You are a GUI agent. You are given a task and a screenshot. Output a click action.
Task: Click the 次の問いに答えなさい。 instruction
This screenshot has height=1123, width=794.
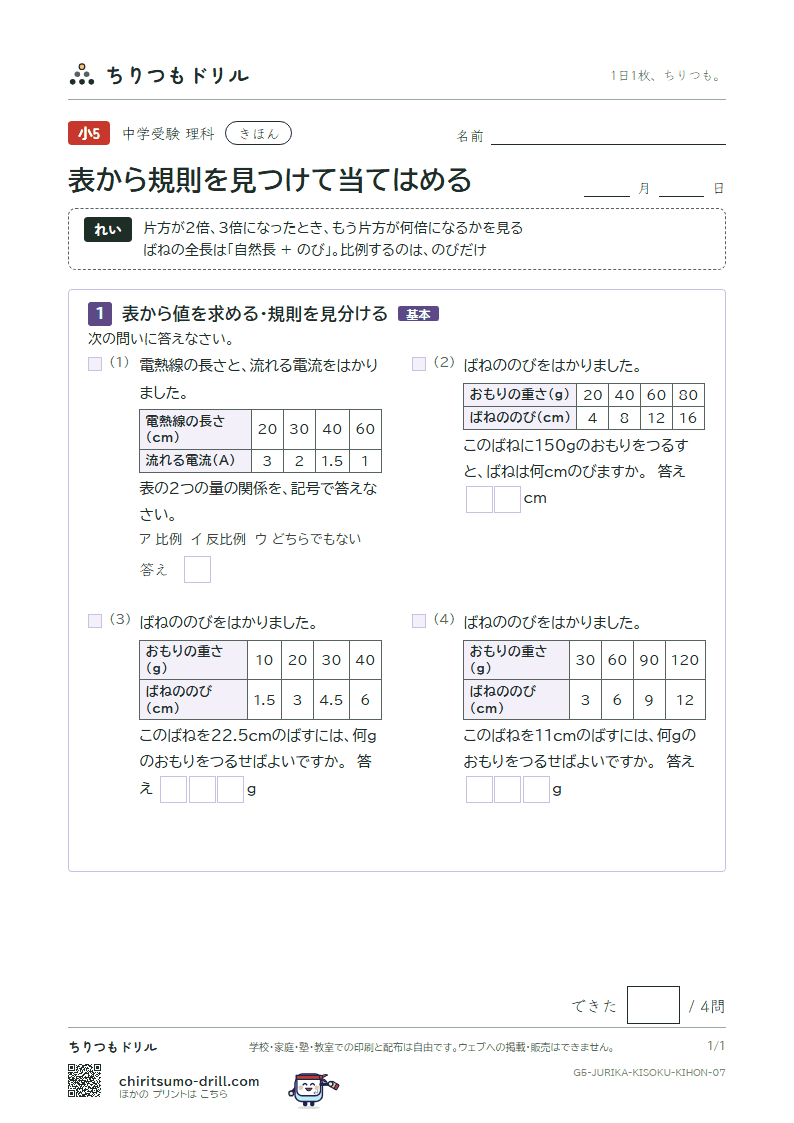coord(160,339)
